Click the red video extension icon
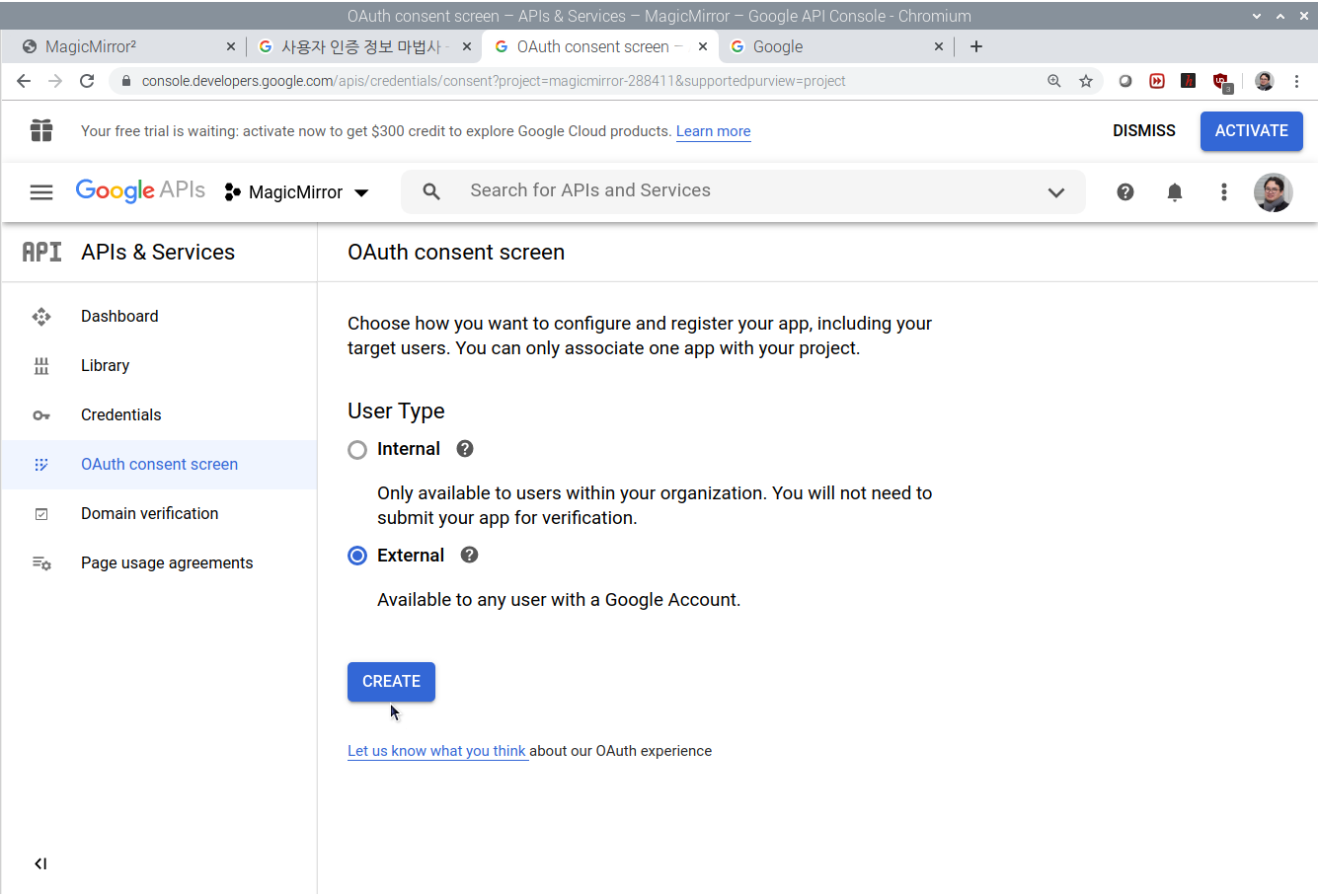This screenshot has width=1318, height=896. [x=1157, y=81]
